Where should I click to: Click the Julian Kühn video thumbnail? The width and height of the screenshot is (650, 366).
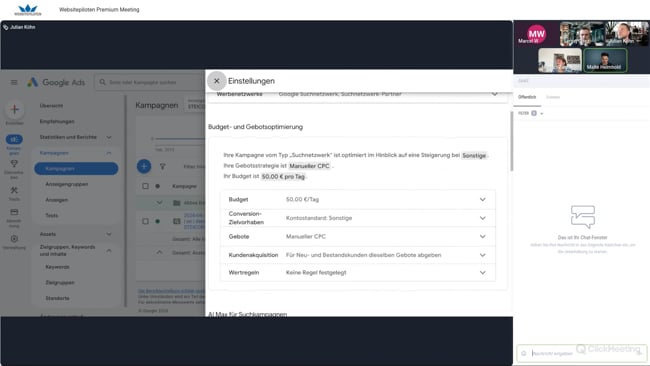pyautogui.click(x=627, y=34)
